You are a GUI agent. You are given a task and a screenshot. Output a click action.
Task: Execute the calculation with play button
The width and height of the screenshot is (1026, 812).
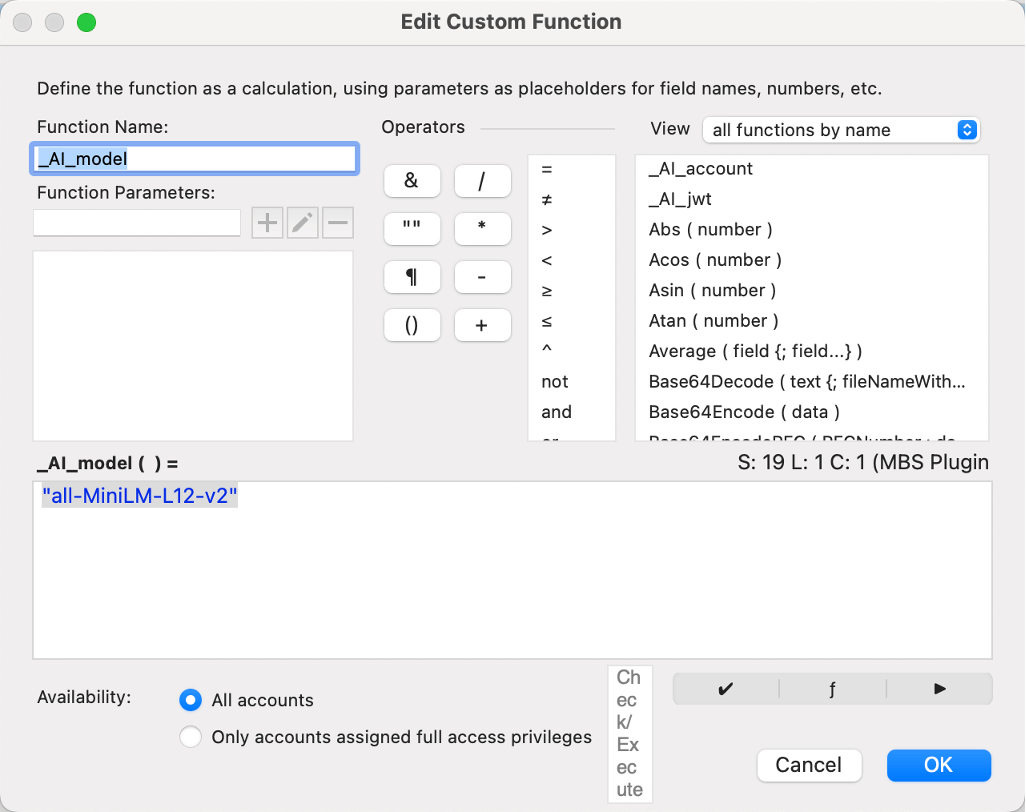(940, 689)
